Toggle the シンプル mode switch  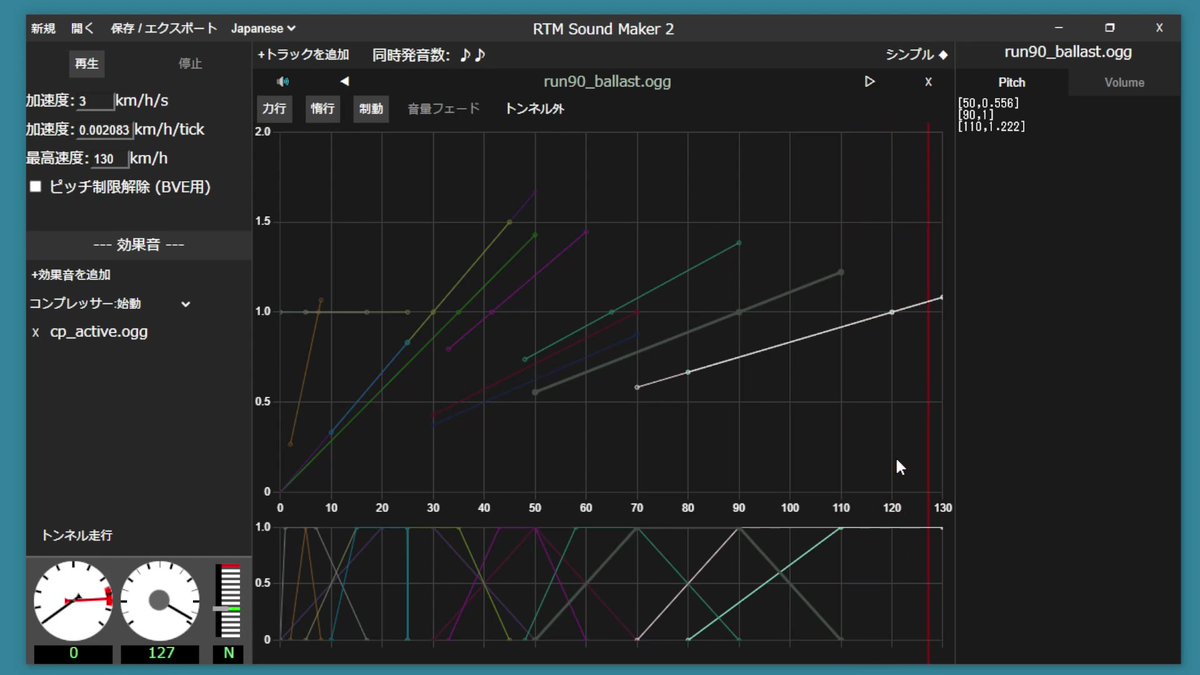(916, 55)
